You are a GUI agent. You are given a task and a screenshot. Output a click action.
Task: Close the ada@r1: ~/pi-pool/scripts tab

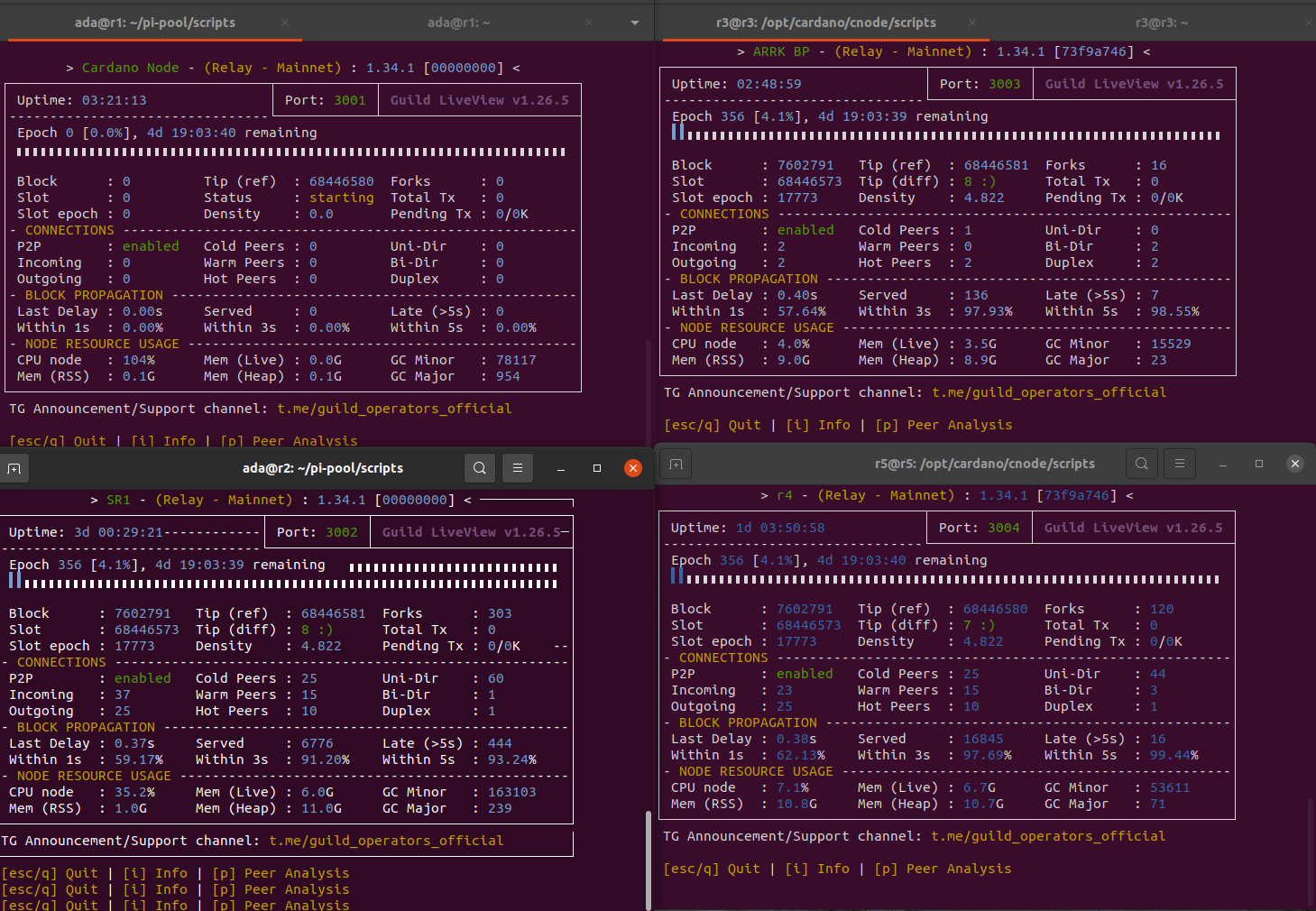285,23
